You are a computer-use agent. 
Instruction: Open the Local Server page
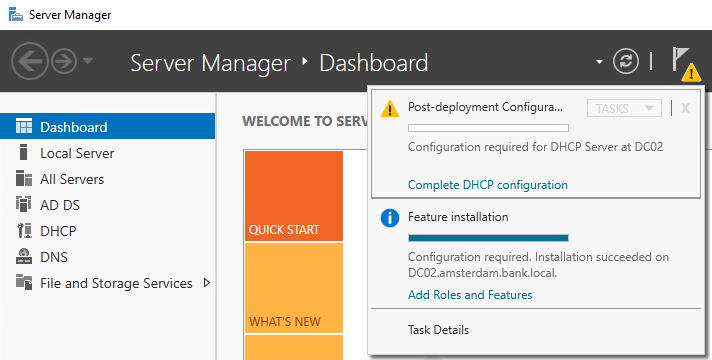77,153
